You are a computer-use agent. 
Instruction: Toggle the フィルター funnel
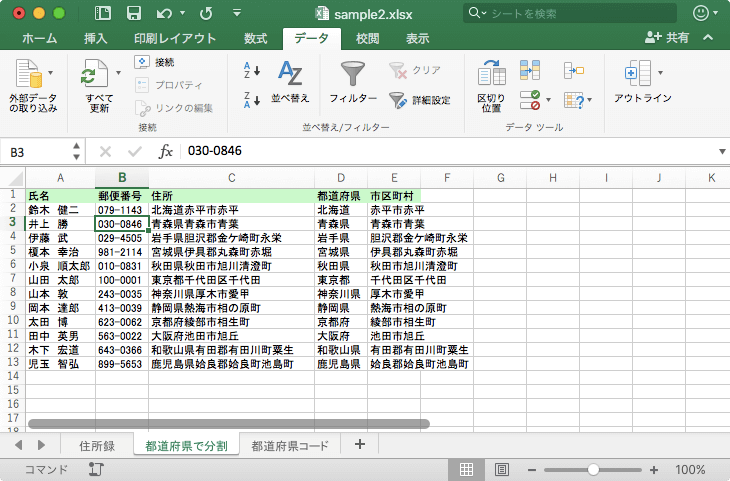click(353, 82)
